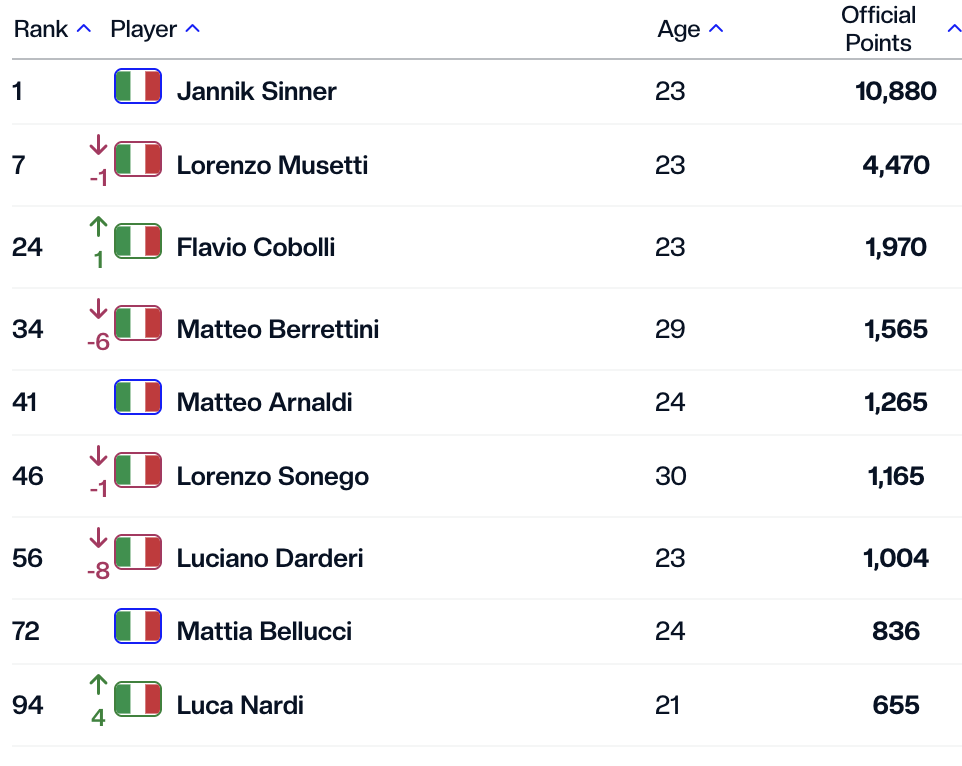Click the flag next to Matteo Berrettini
This screenshot has height=766, width=962.
click(x=138, y=323)
